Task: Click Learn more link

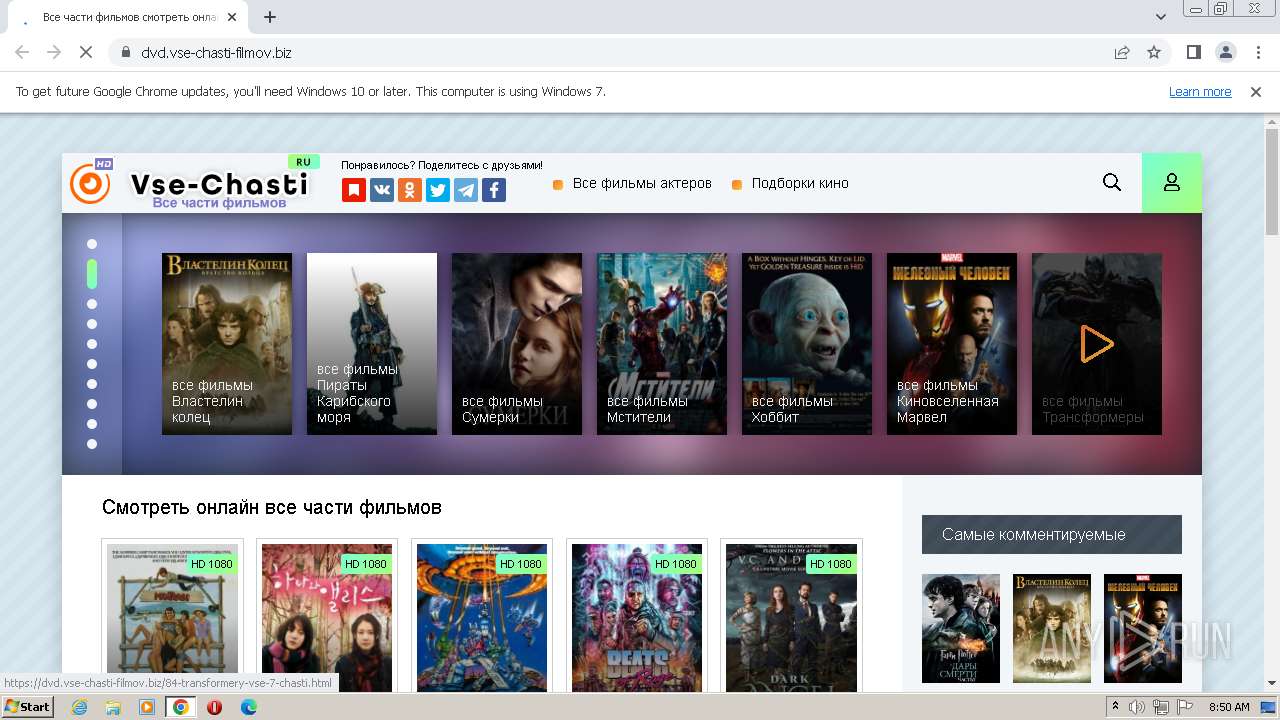Action: pos(1200,91)
